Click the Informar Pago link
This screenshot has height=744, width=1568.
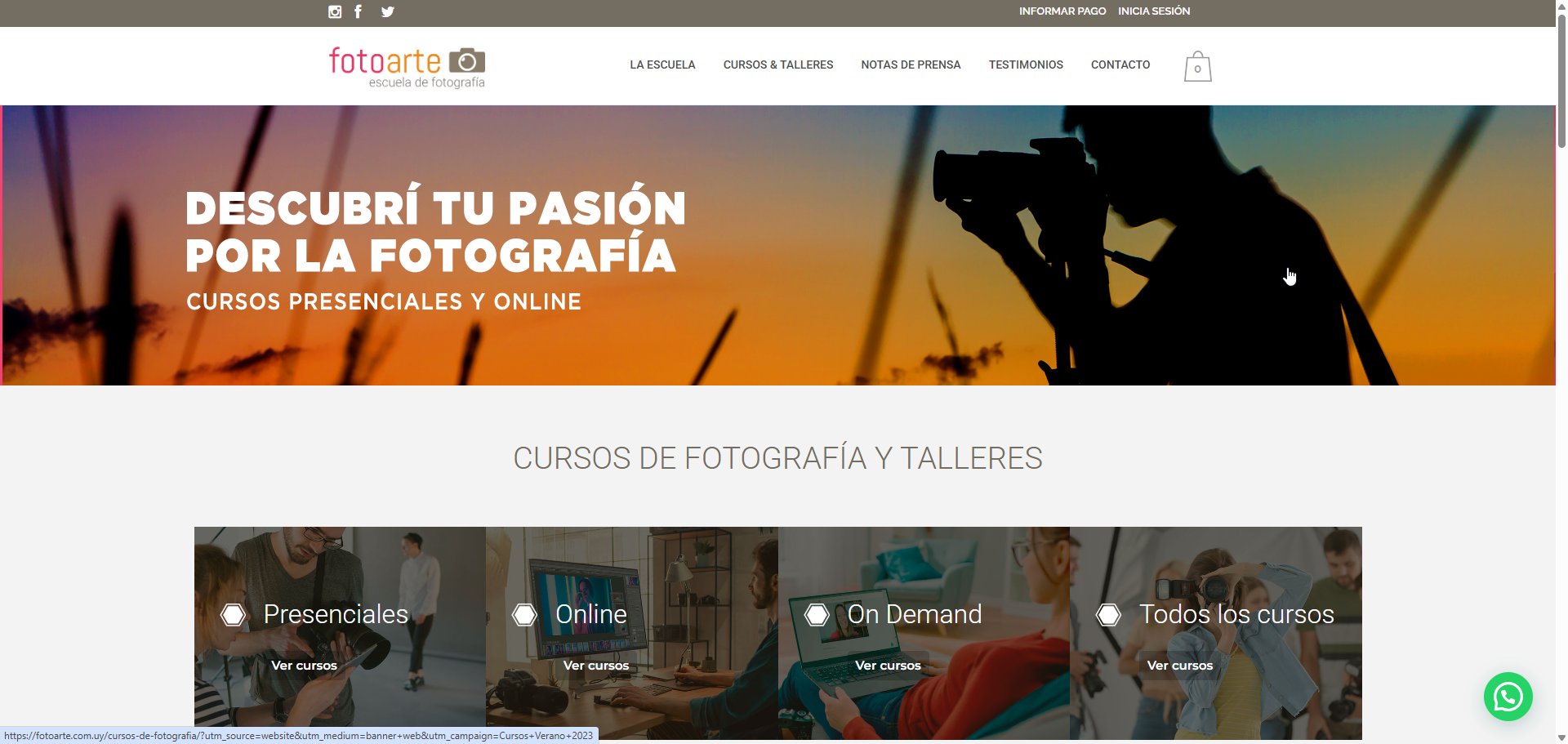(1062, 11)
